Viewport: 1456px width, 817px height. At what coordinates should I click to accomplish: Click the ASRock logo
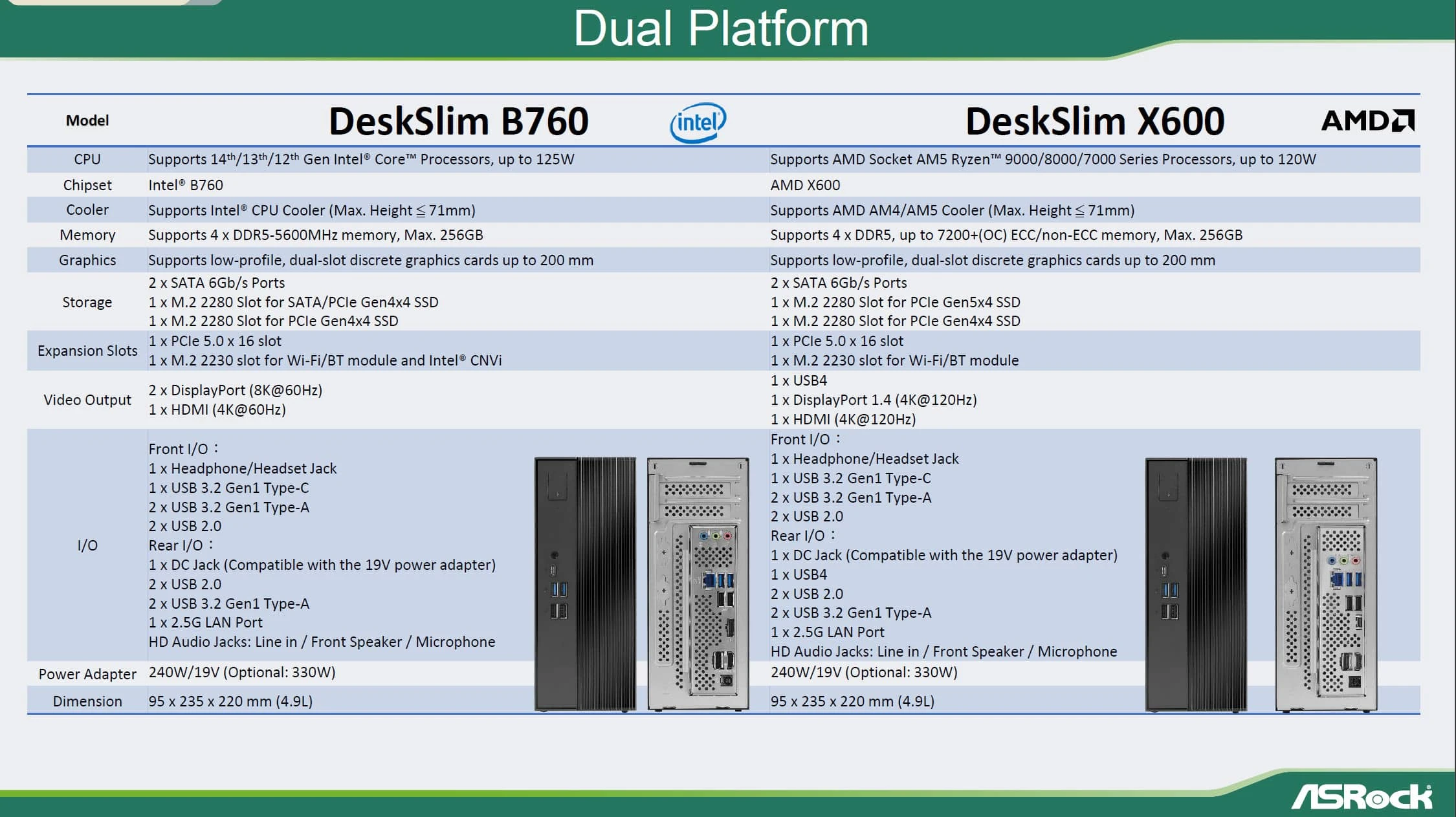(1362, 796)
